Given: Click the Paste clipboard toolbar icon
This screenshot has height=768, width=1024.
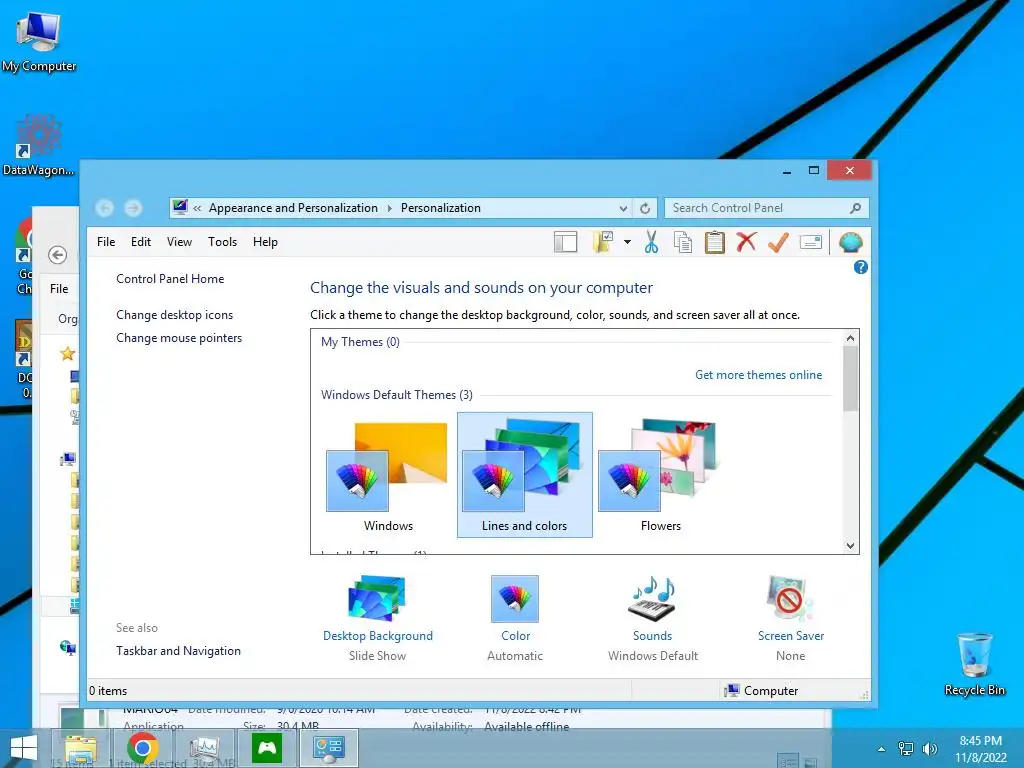Looking at the screenshot, I should click(714, 242).
